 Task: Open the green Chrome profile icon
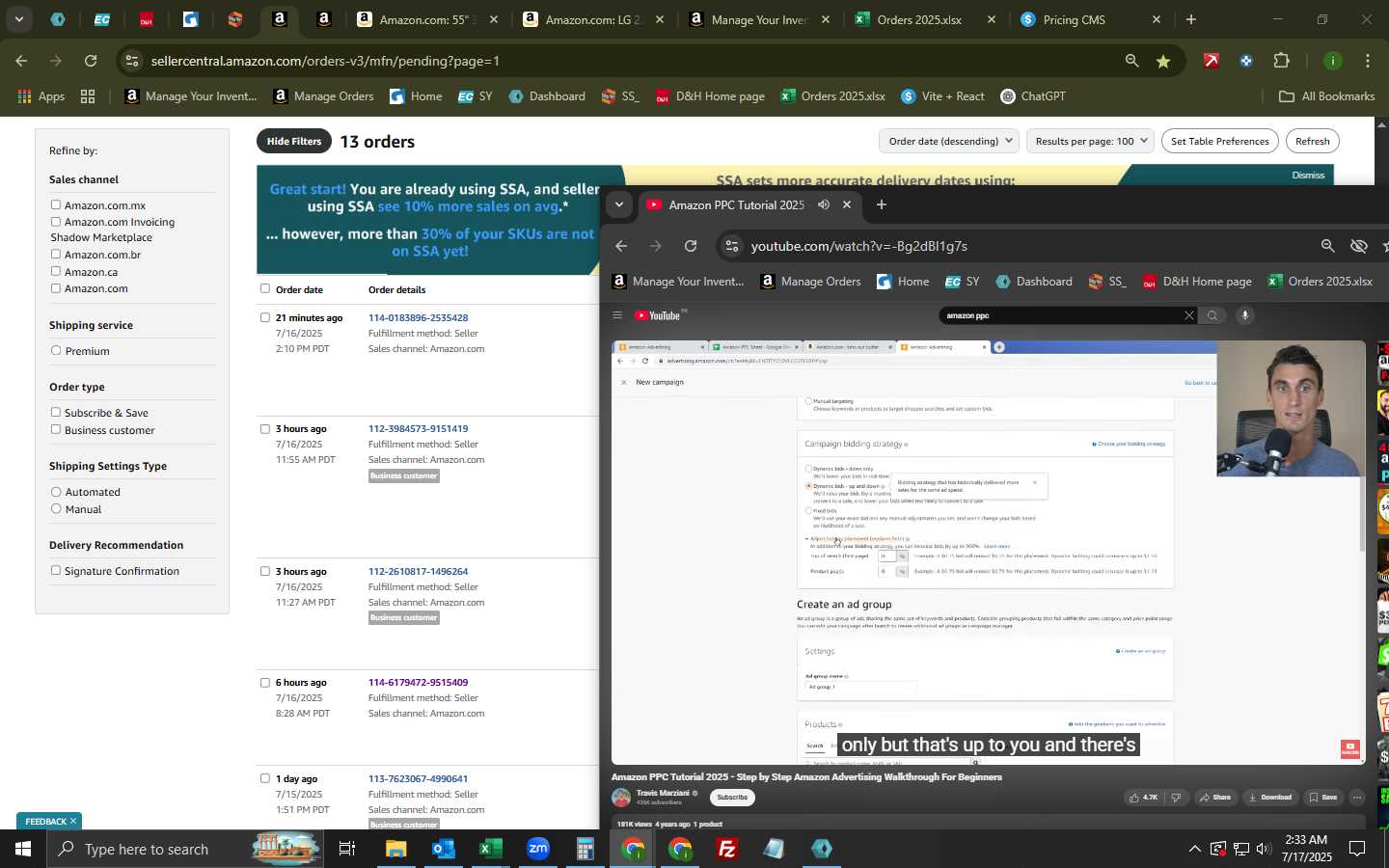(x=1332, y=61)
